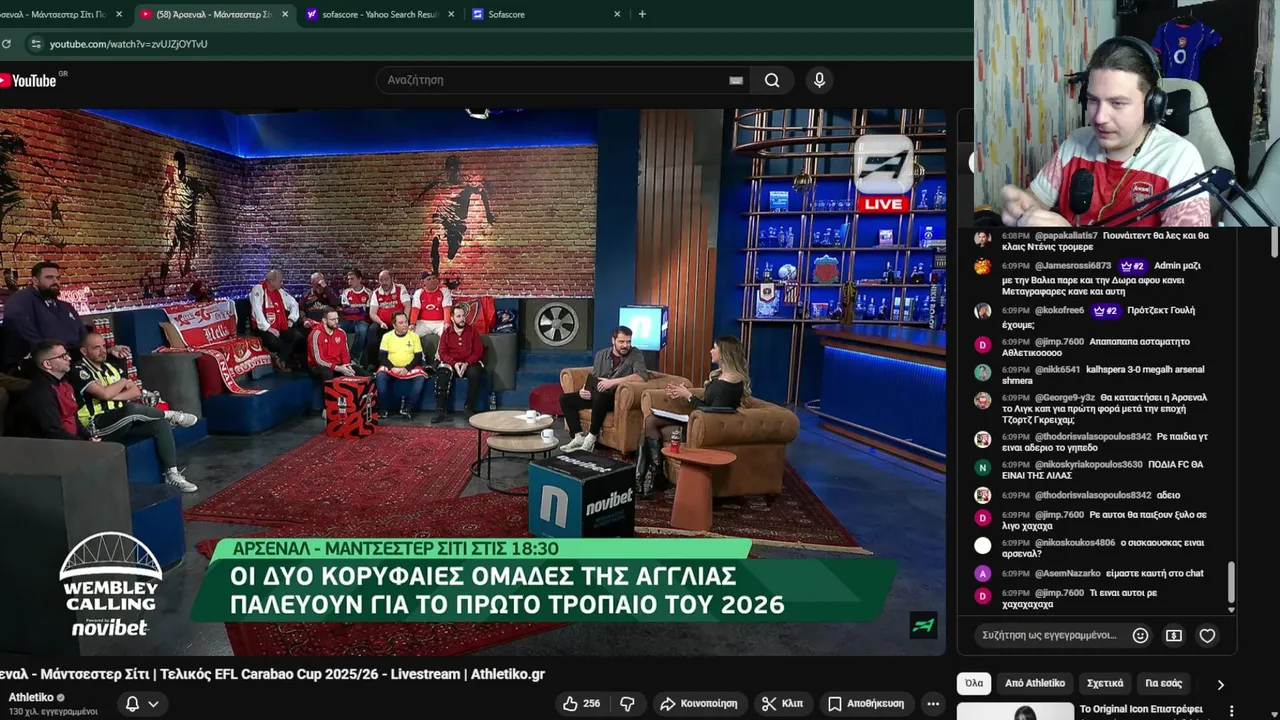The height and width of the screenshot is (720, 1280).
Task: Open the emoji picker in live chat
Action: click(1140, 635)
